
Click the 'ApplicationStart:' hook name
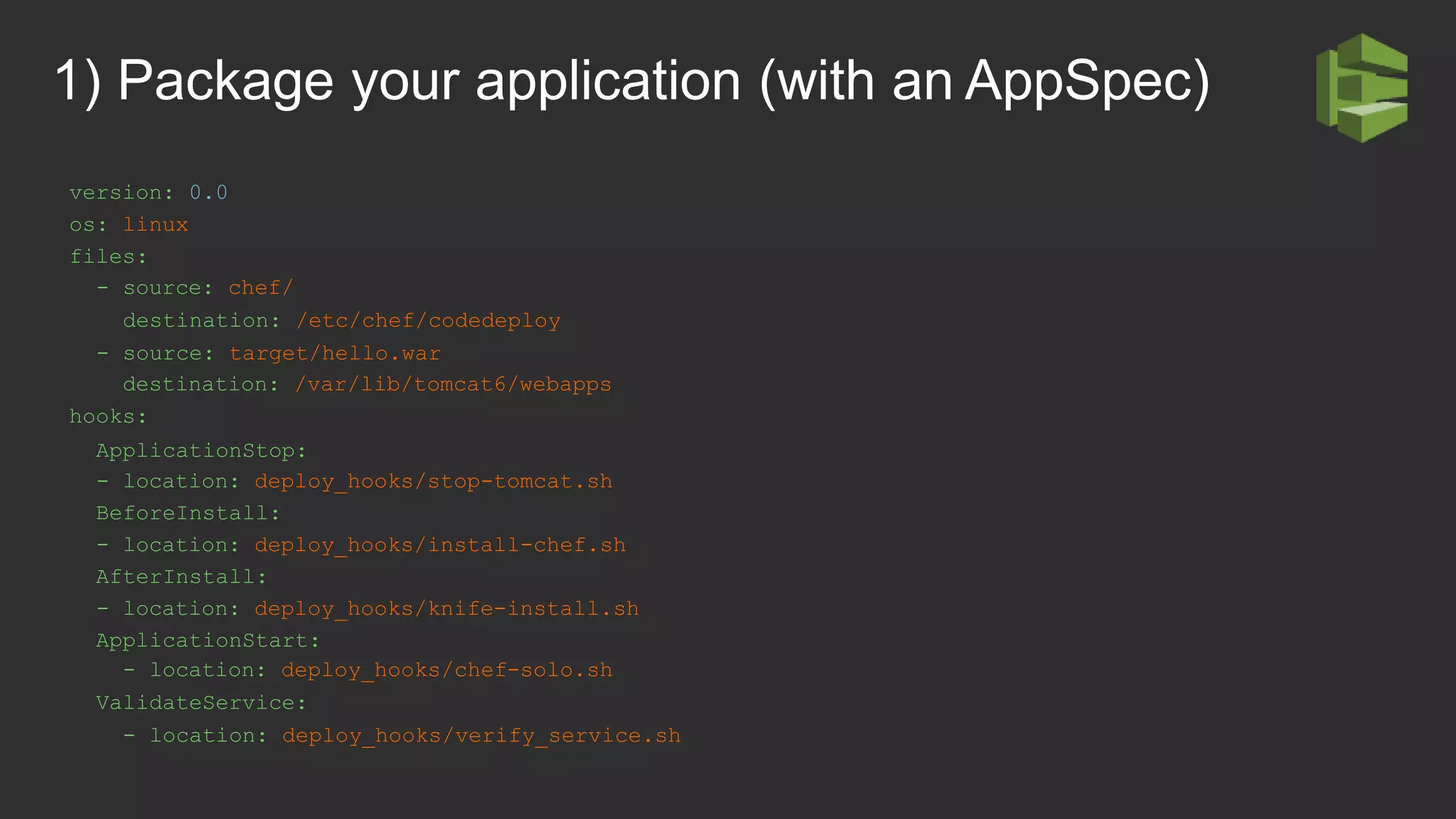click(208, 641)
